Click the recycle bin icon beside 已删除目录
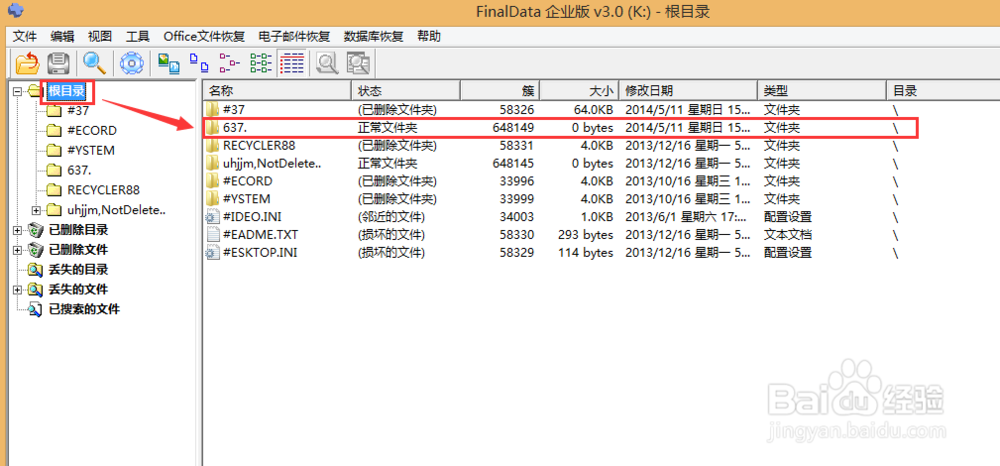The image size is (1000, 466). pyautogui.click(x=35, y=230)
